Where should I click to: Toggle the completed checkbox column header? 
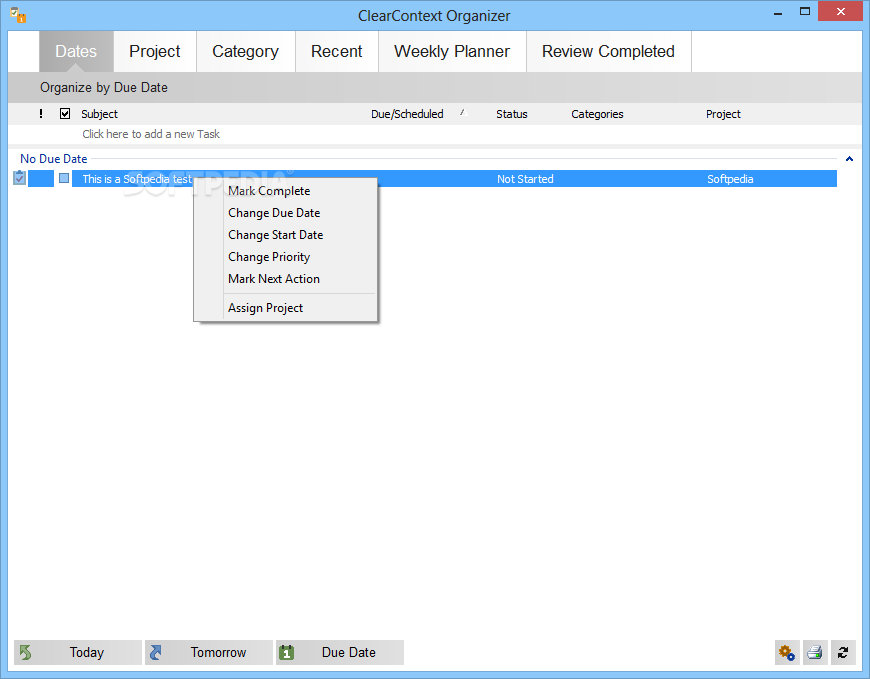pos(65,114)
